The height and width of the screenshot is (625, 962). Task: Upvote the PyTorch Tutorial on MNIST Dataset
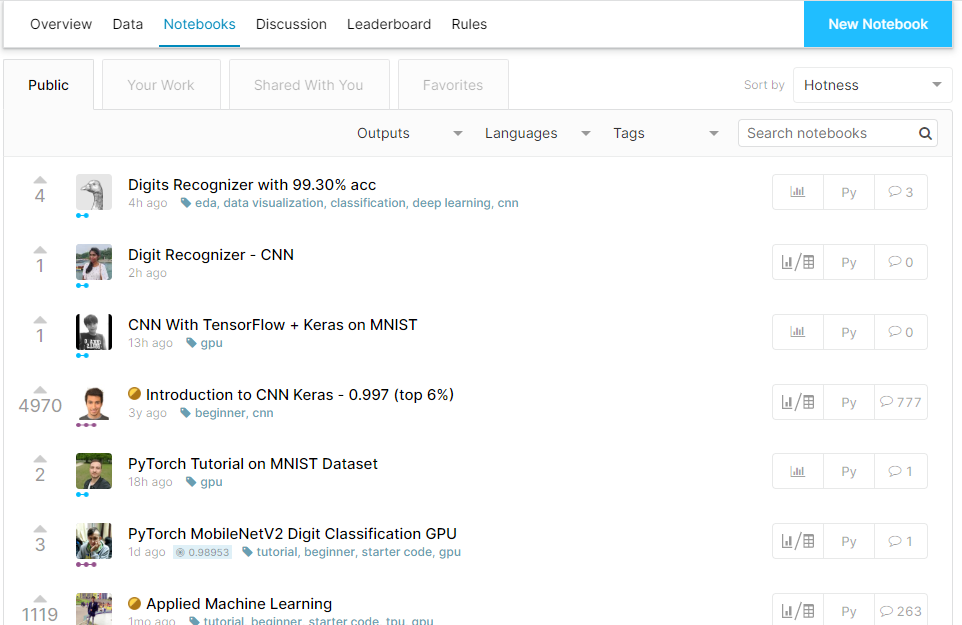(39, 459)
